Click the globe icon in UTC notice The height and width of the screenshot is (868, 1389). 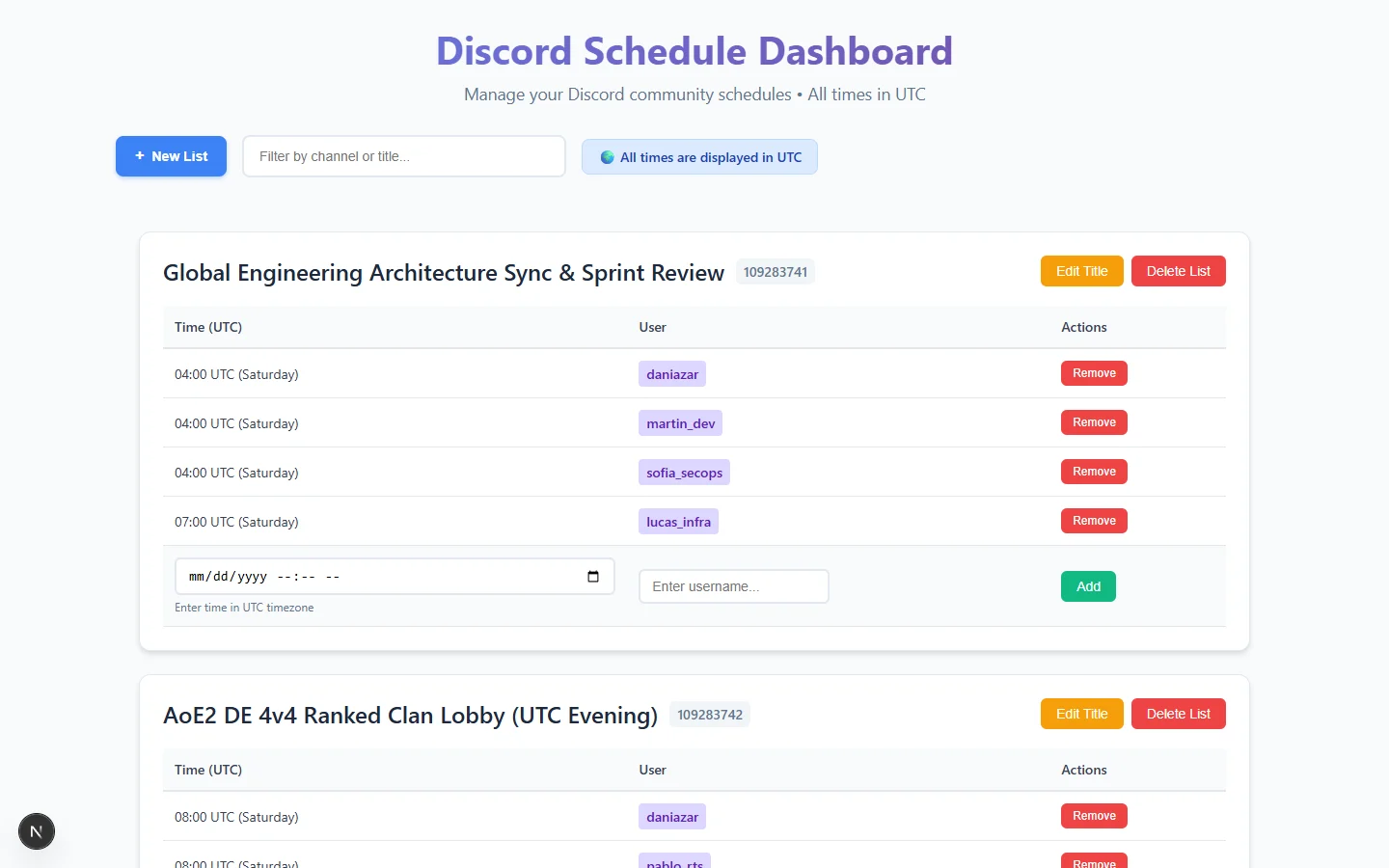point(607,157)
